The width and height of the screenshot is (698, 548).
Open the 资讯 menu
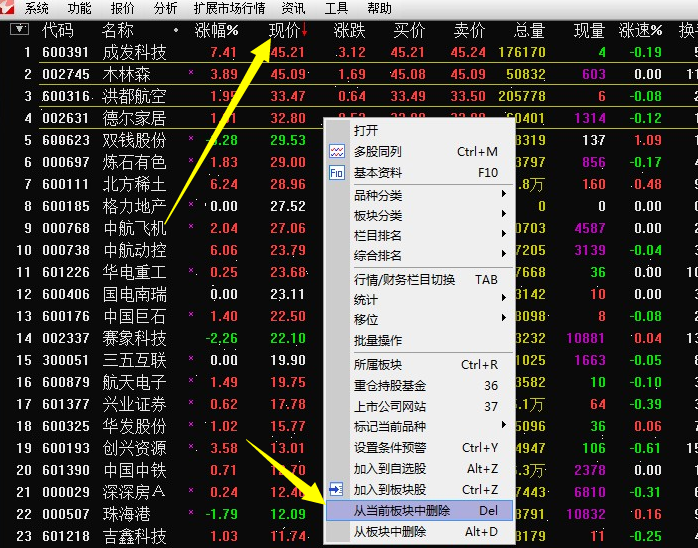[x=293, y=8]
